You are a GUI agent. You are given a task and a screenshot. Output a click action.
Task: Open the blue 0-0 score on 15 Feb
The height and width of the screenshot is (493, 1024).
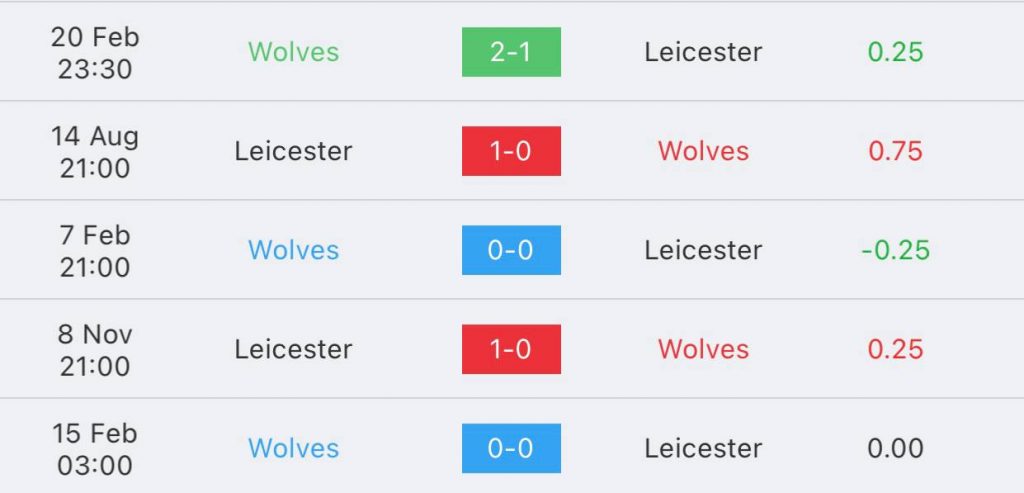(511, 449)
